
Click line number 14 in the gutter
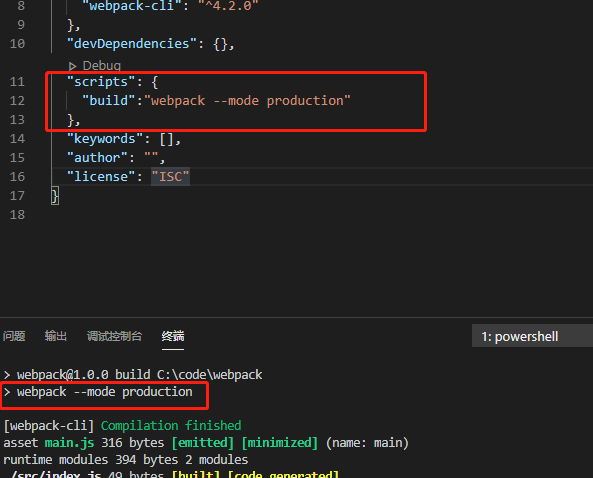(x=17, y=139)
